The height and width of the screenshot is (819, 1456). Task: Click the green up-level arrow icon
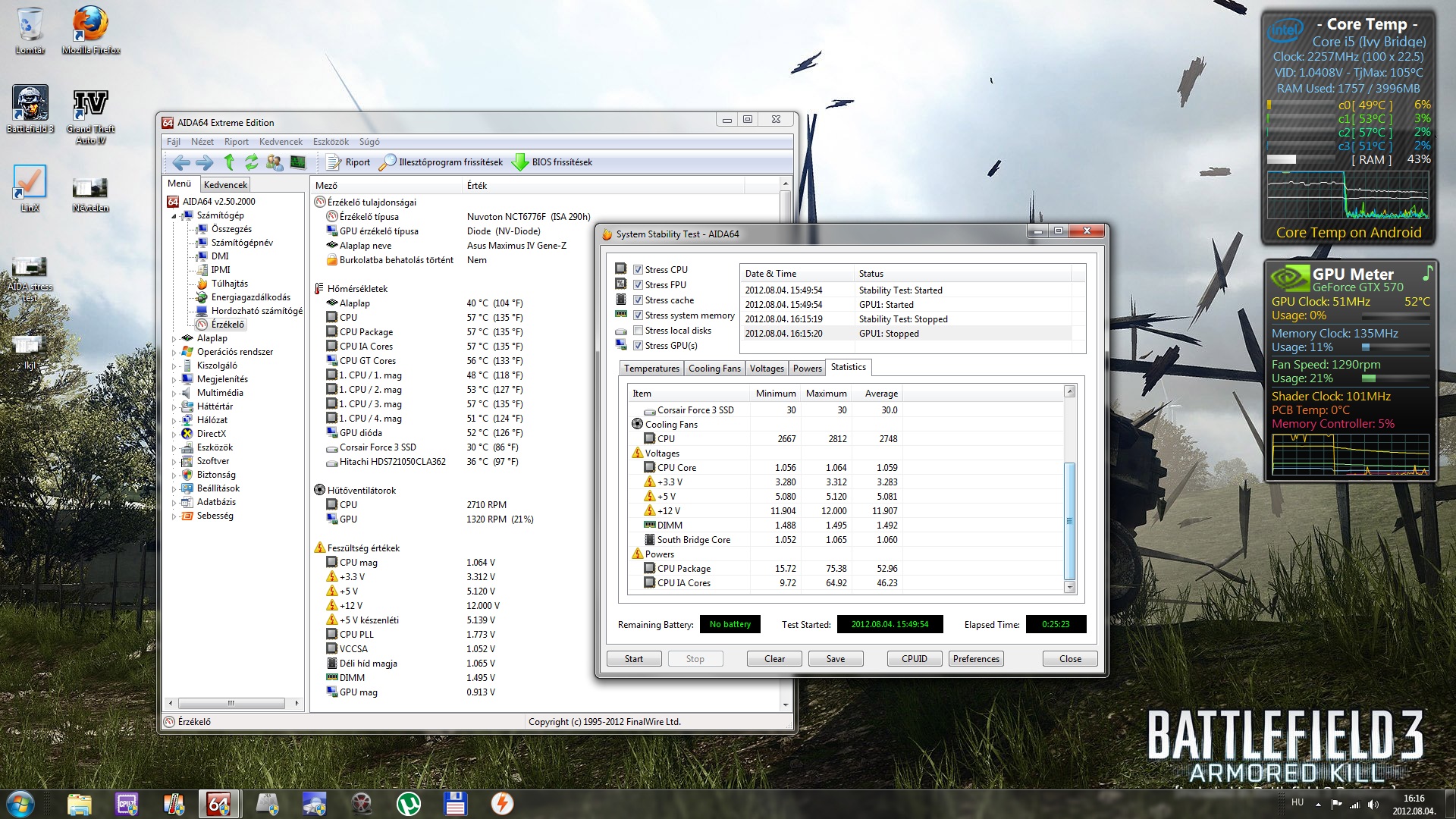pos(229,162)
